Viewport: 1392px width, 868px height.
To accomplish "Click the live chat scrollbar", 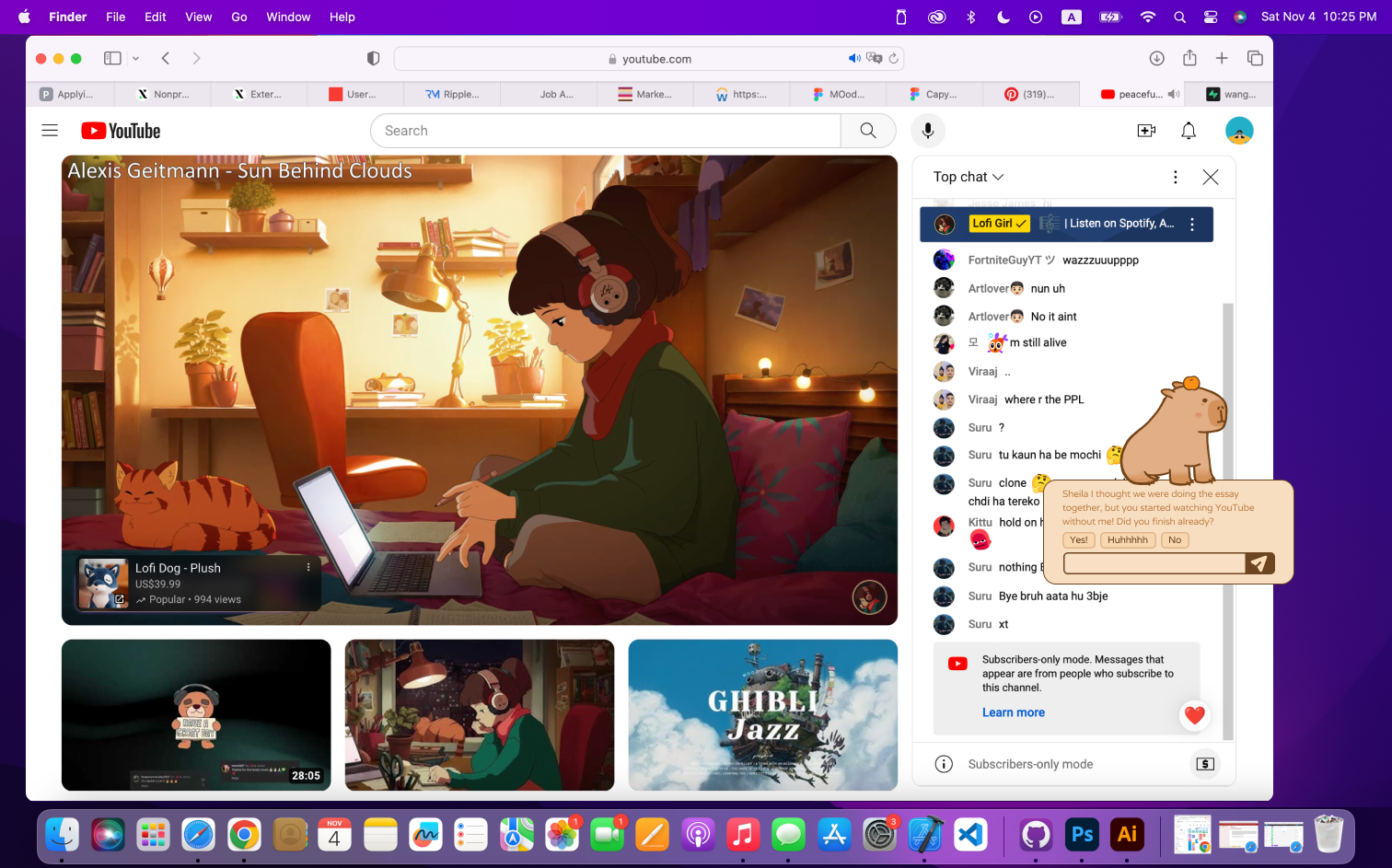I will (1227, 521).
